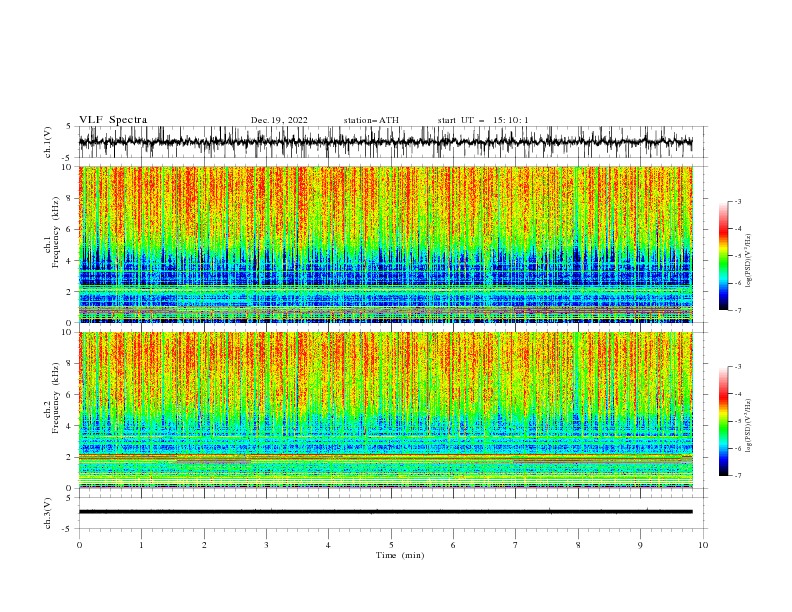Click the time axis tick label "1"

(141, 545)
